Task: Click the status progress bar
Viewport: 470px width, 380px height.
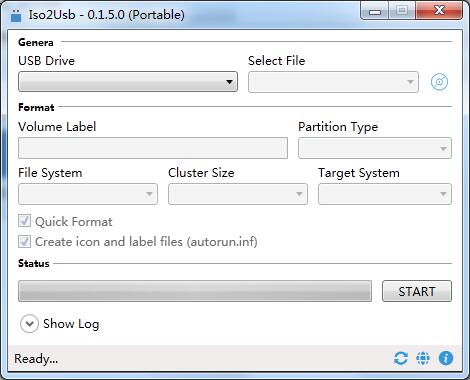Action: pyautogui.click(x=195, y=291)
